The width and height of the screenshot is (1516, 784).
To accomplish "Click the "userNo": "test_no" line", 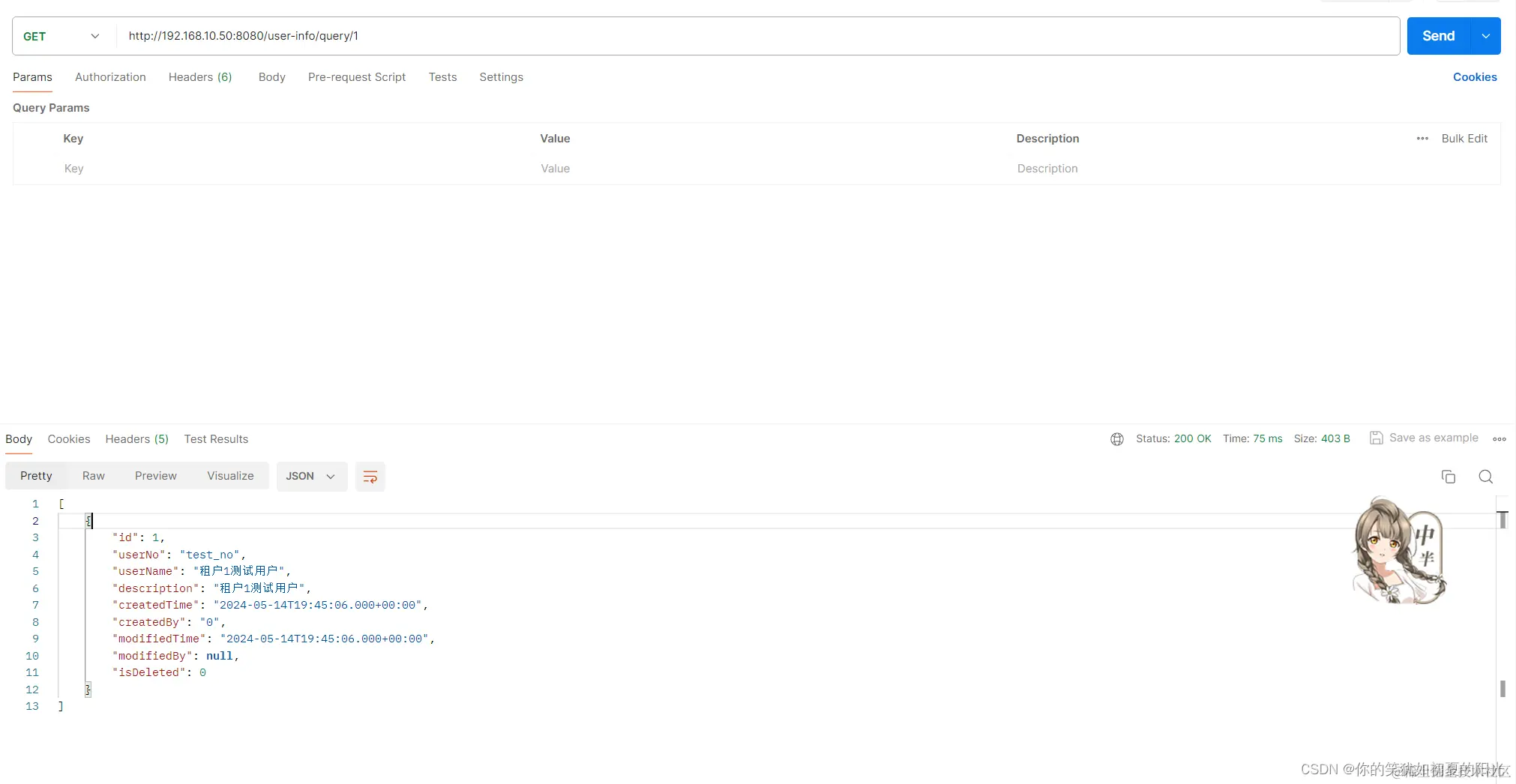I will coord(179,555).
